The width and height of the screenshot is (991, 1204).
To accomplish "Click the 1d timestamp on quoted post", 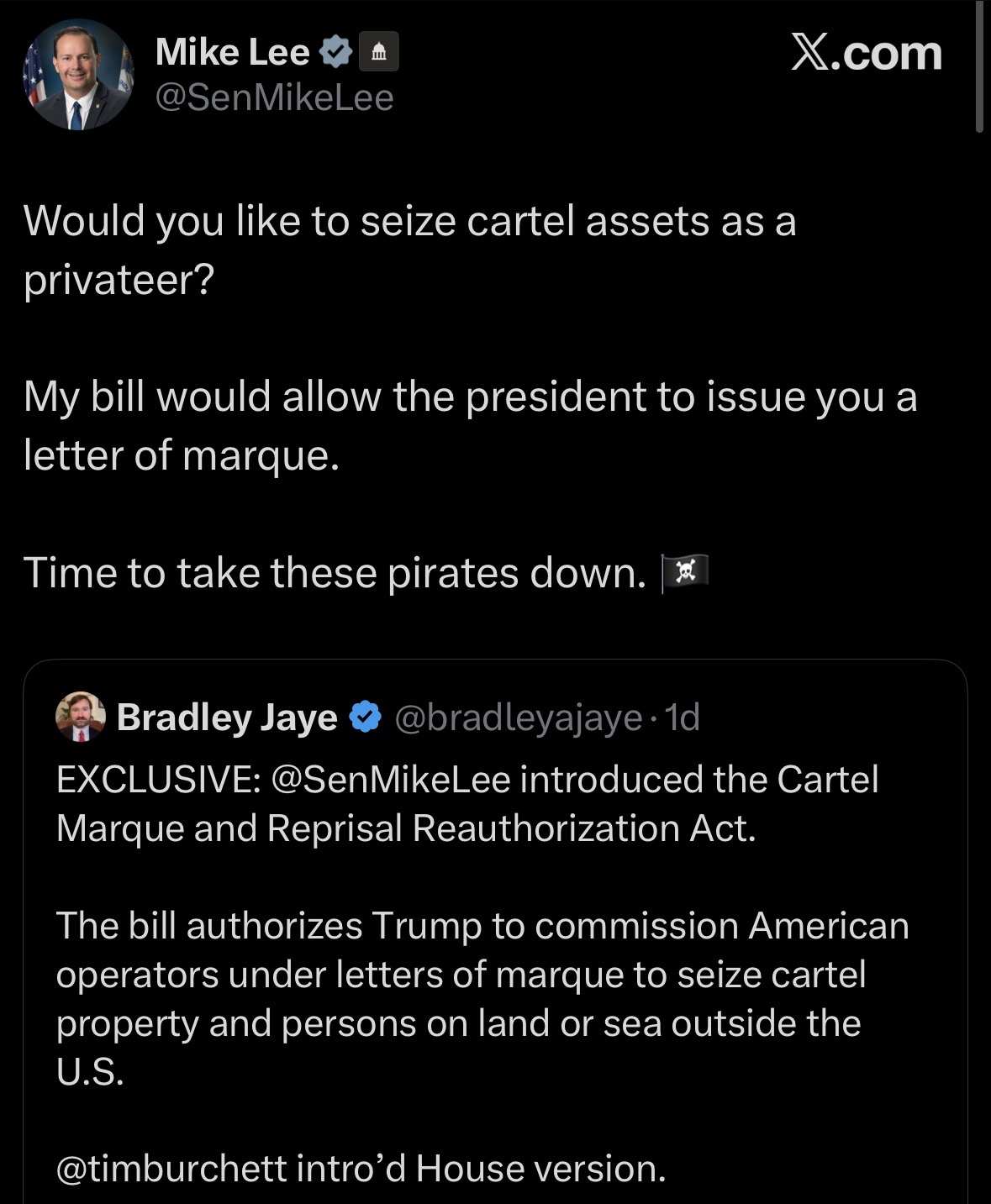I will click(682, 717).
